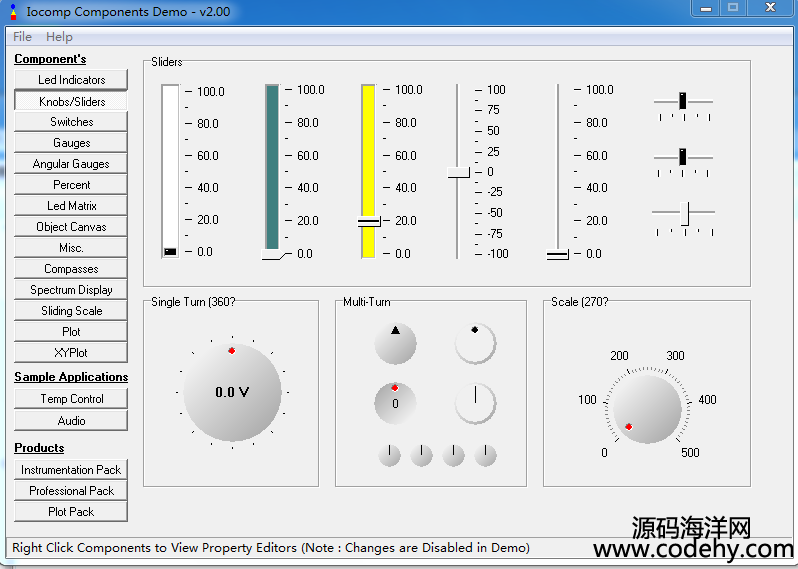Open the Sliding Scale page
798x569 pixels.
[x=71, y=310]
